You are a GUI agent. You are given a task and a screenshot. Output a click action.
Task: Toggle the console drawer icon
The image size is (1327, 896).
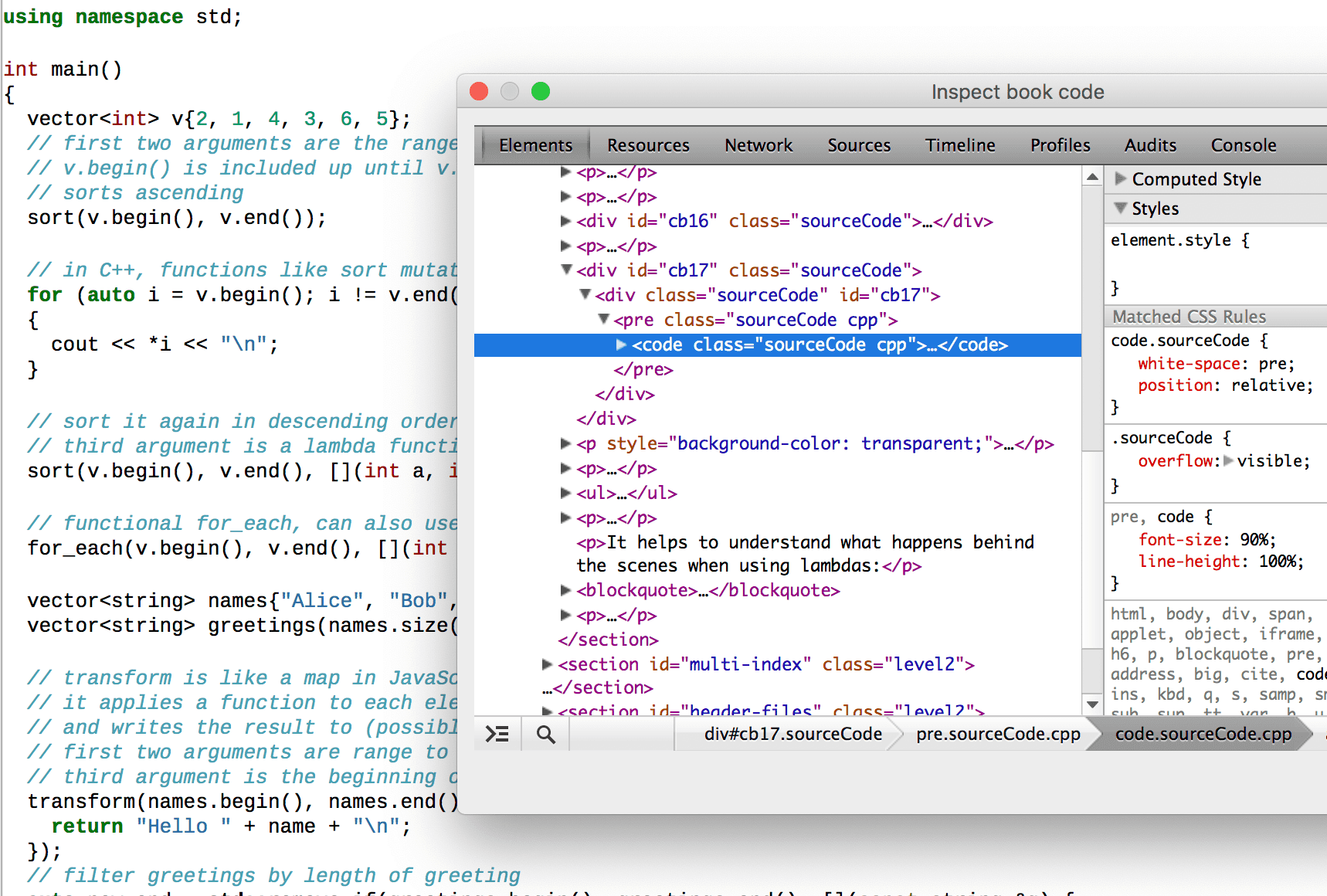497,734
